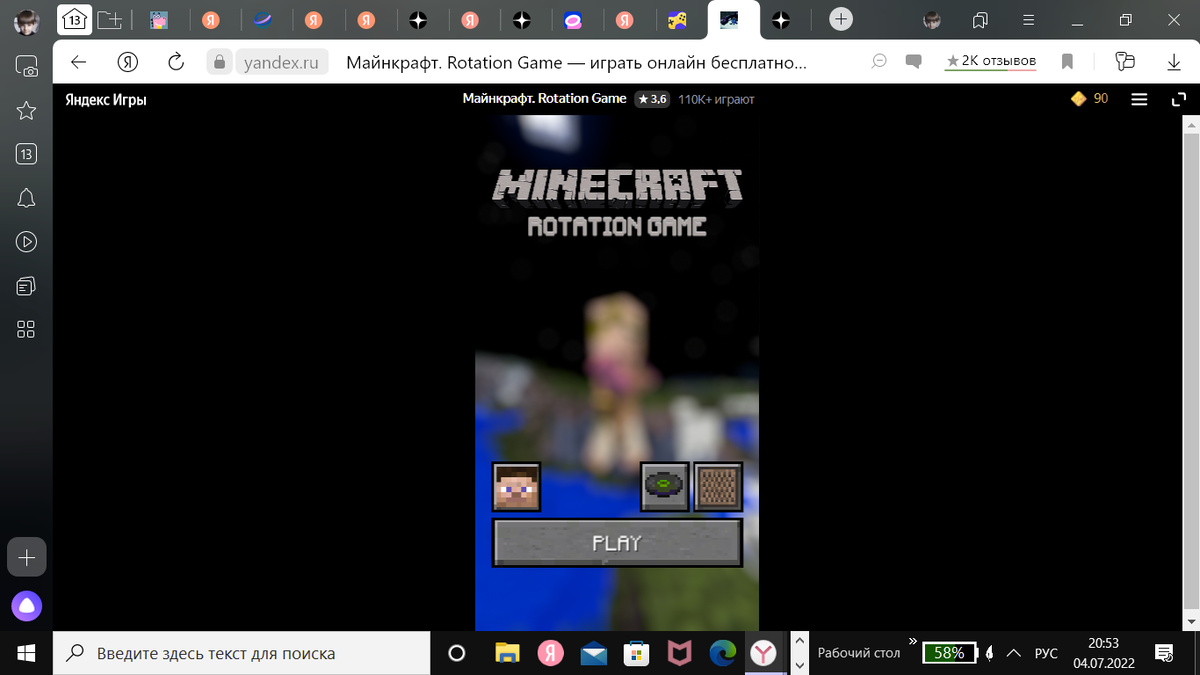Show hidden system tray icons
The width and height of the screenshot is (1200, 675).
[1014, 653]
